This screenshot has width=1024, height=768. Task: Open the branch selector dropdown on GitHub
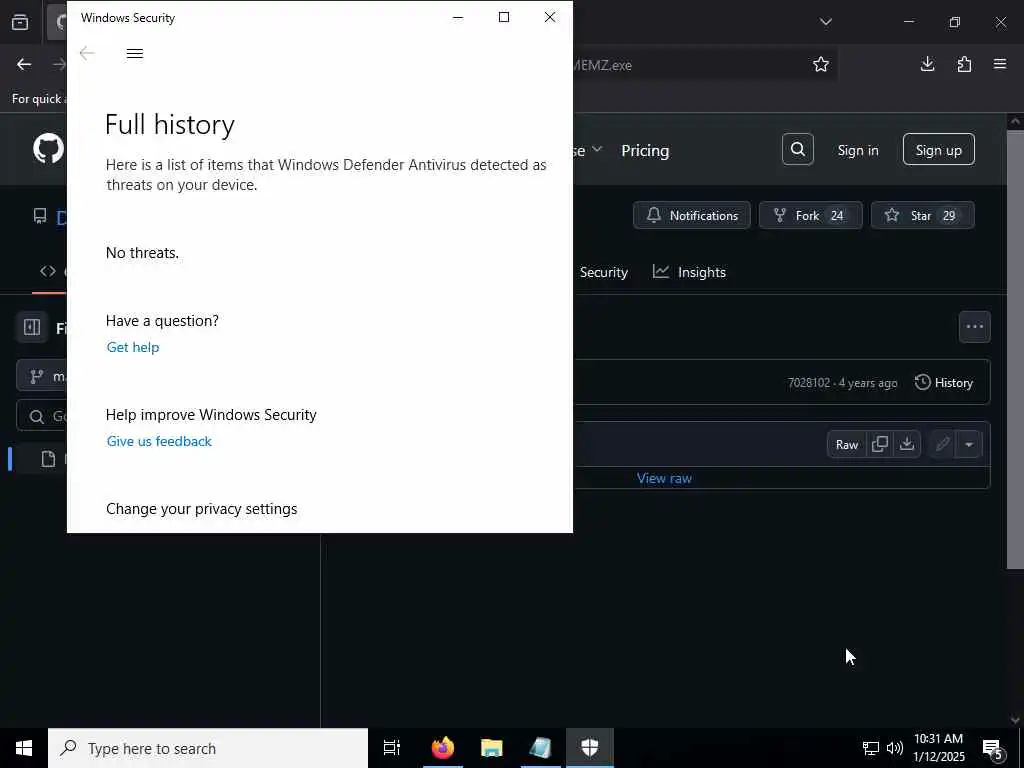point(42,376)
